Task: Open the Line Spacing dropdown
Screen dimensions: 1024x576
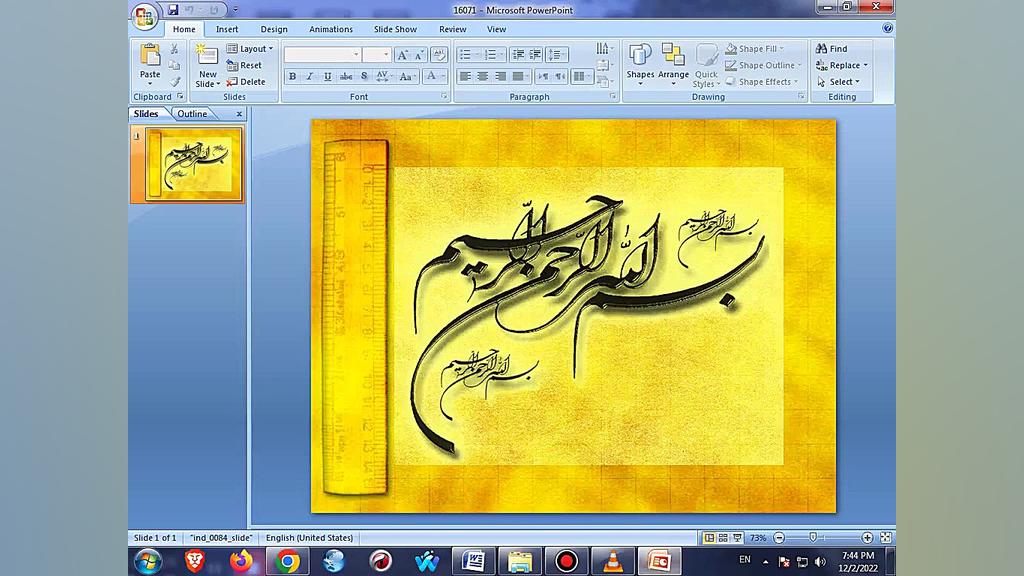Action: pyautogui.click(x=556, y=55)
